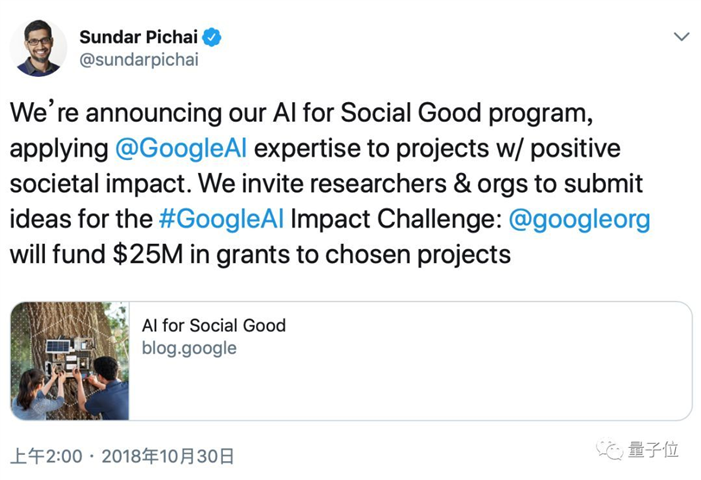The image size is (701, 480).
Task: Visit the @googleorg mention
Action: (580, 219)
